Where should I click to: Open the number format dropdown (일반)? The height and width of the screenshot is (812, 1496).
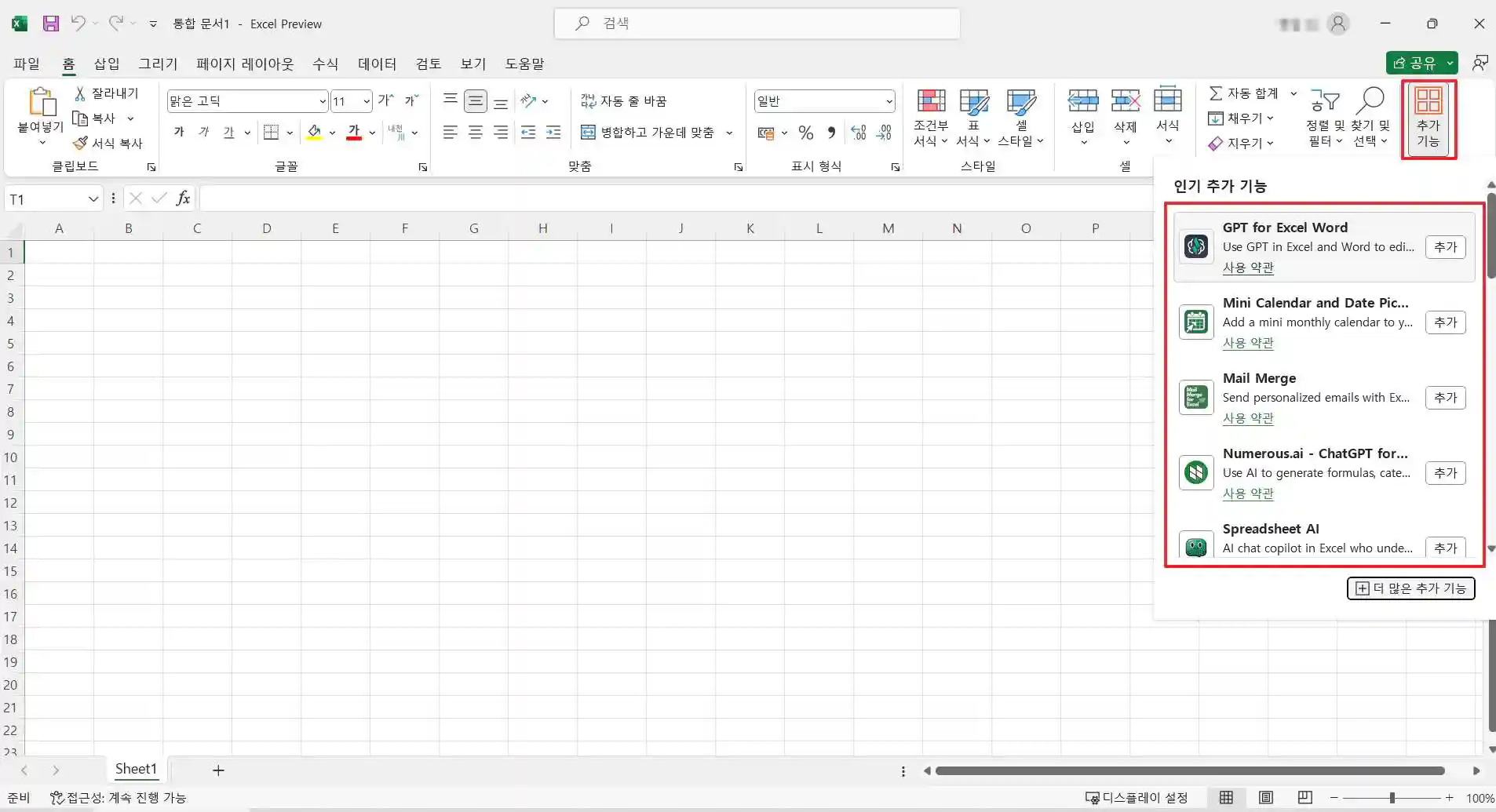click(x=888, y=101)
